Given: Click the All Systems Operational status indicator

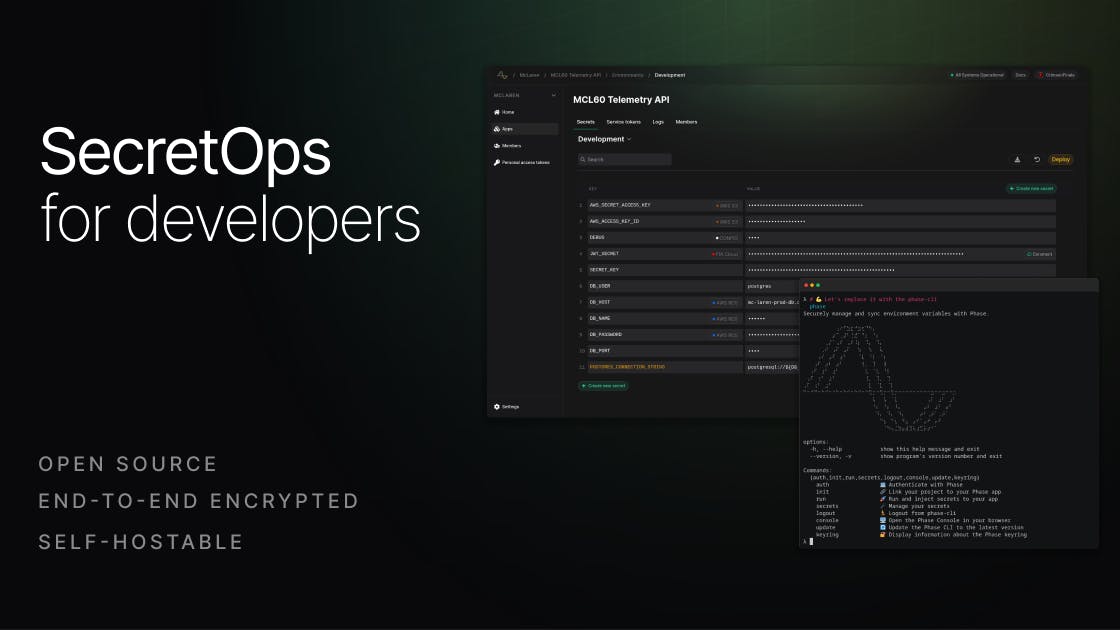Looking at the screenshot, I should pyautogui.click(x=976, y=75).
